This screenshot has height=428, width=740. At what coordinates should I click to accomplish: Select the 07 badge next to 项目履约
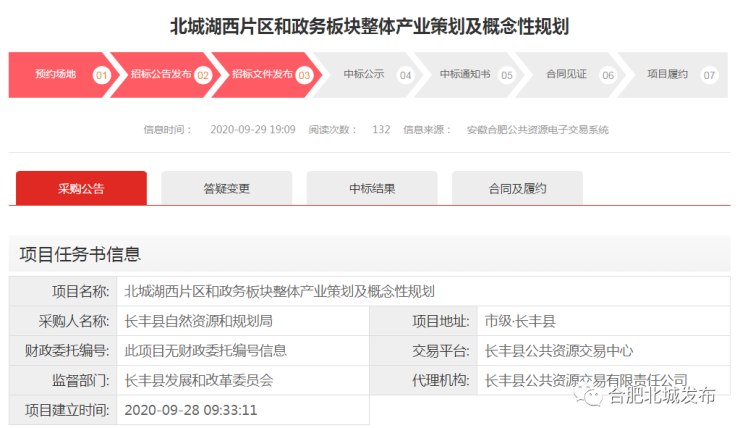(709, 75)
